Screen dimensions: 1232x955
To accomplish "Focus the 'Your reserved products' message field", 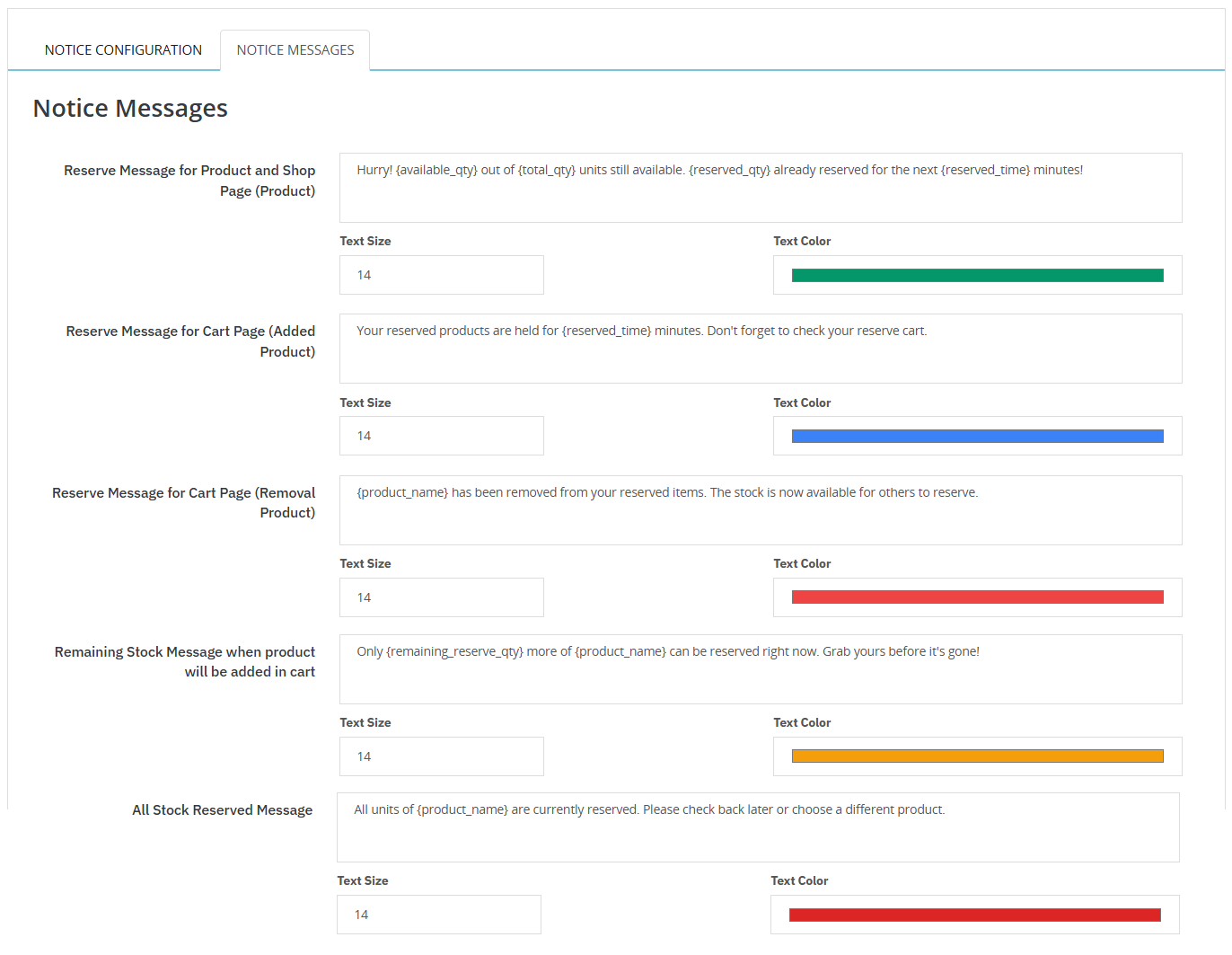I will tap(760, 349).
